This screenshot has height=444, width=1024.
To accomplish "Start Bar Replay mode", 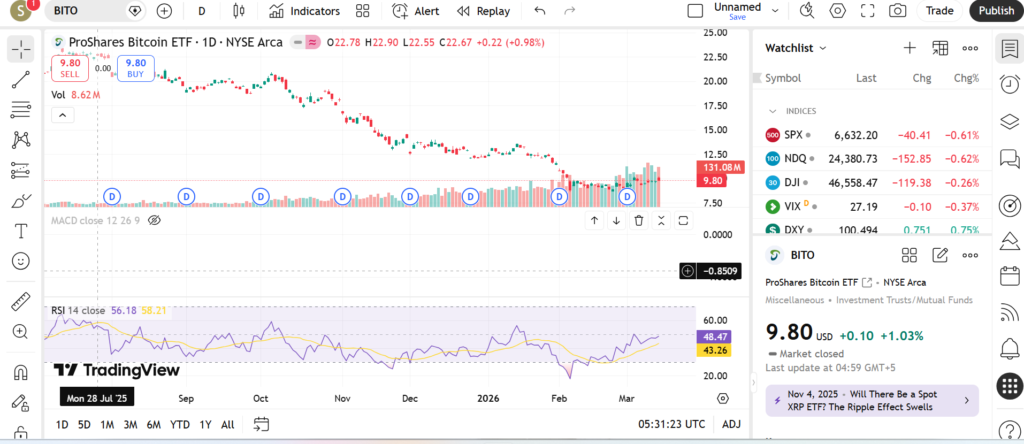I will click(483, 11).
